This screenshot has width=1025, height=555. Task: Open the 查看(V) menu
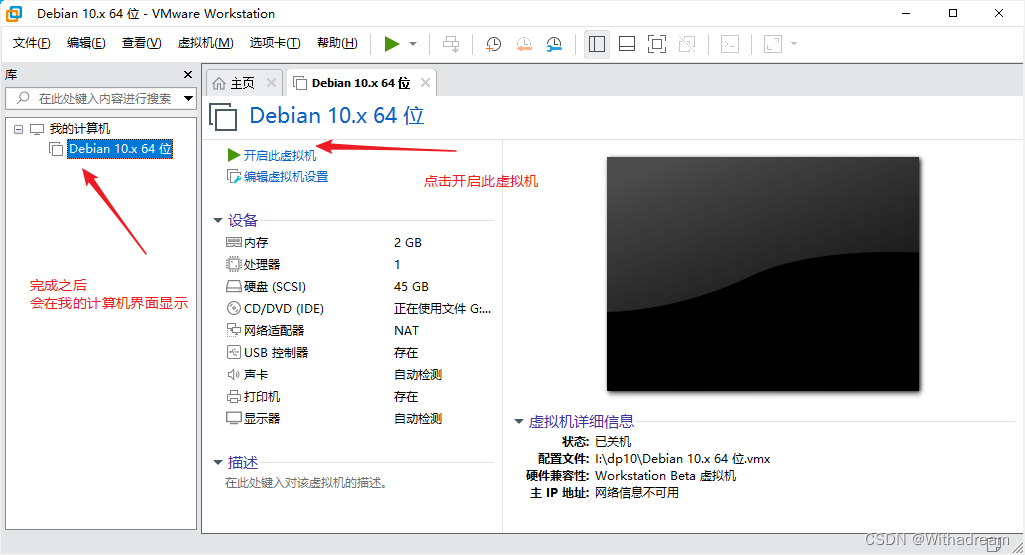[x=142, y=43]
